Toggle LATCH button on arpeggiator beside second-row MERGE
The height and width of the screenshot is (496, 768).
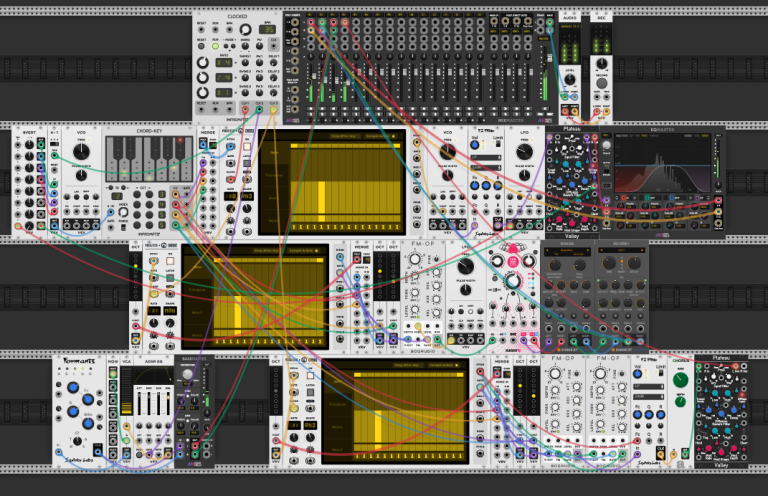tap(247, 164)
